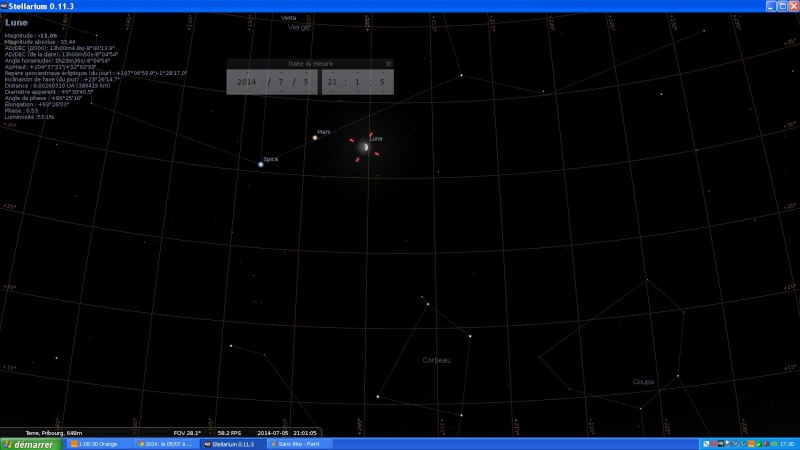Screen dimensions: 800x450
Task: Increase the minutes with the up arrow
Action: [x=357, y=73]
